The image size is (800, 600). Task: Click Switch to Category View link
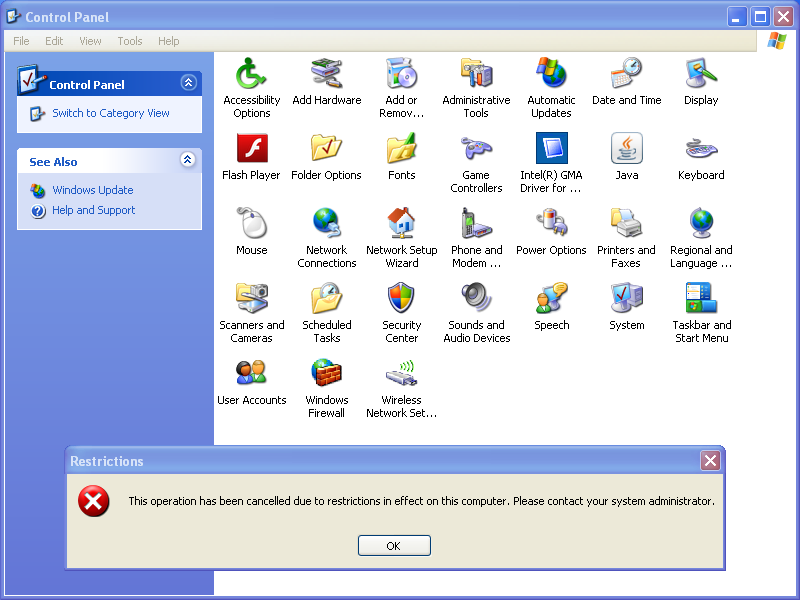pos(111,114)
